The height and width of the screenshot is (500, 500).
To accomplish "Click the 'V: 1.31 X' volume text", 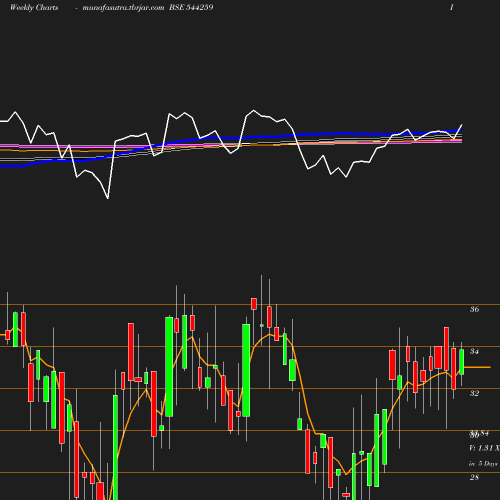I will pyautogui.click(x=484, y=448).
